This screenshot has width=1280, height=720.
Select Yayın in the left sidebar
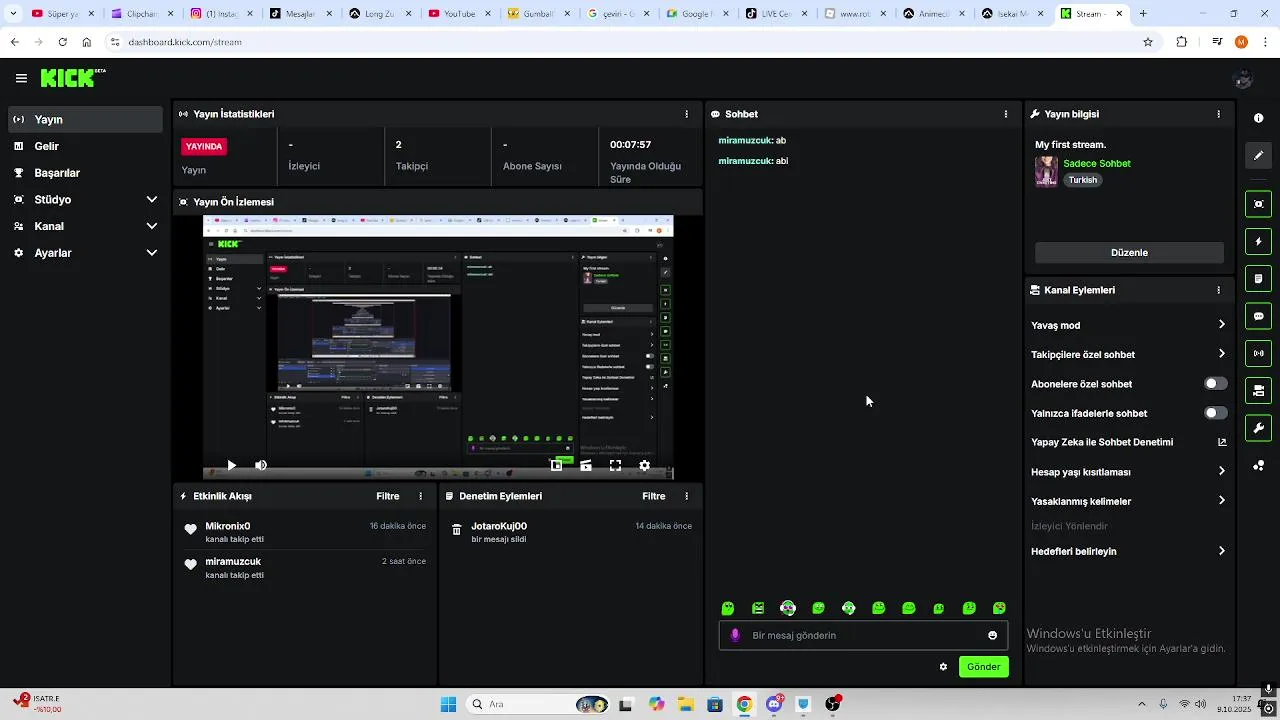click(85, 119)
